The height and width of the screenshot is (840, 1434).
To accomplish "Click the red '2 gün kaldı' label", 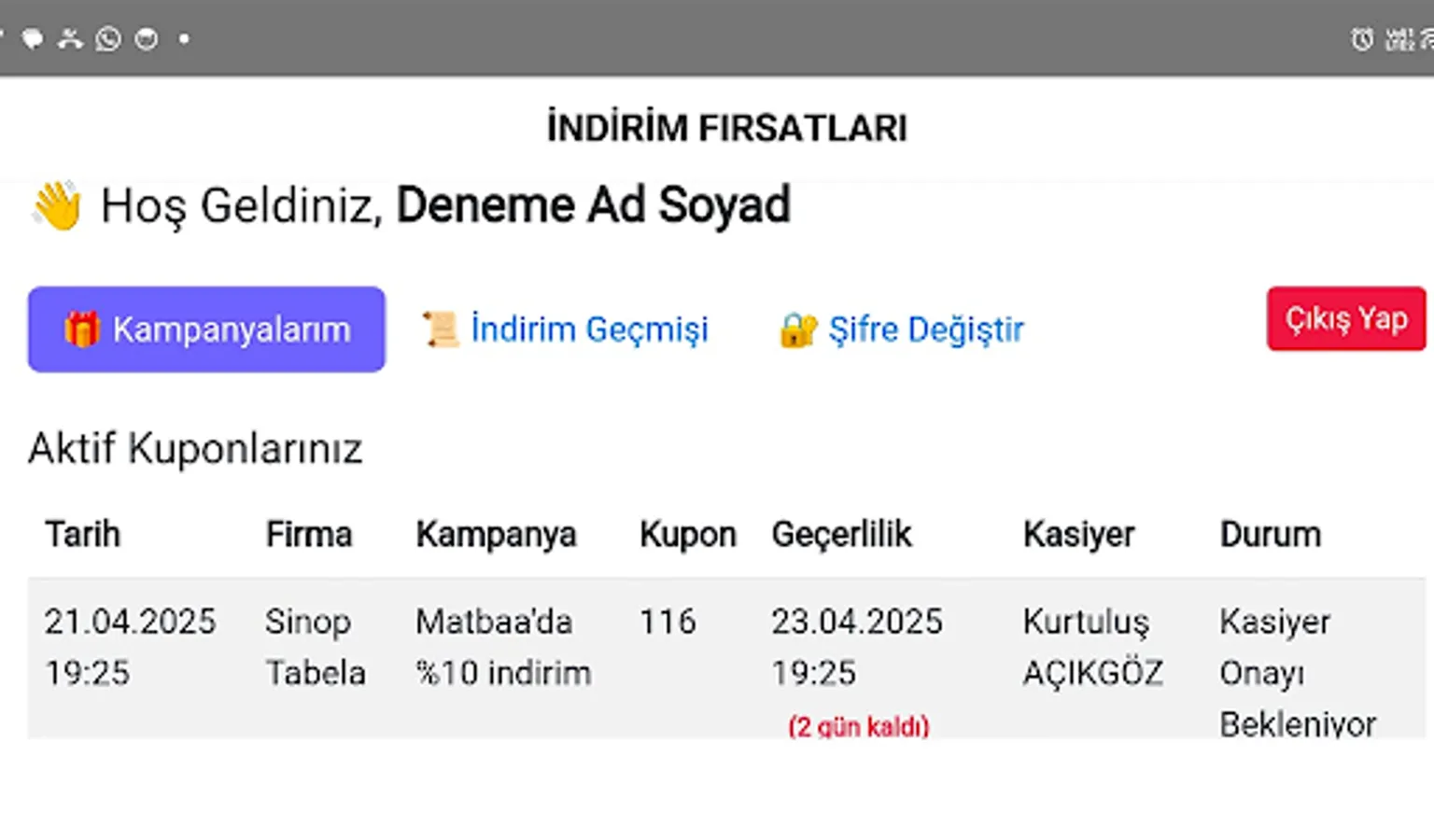I will (859, 726).
